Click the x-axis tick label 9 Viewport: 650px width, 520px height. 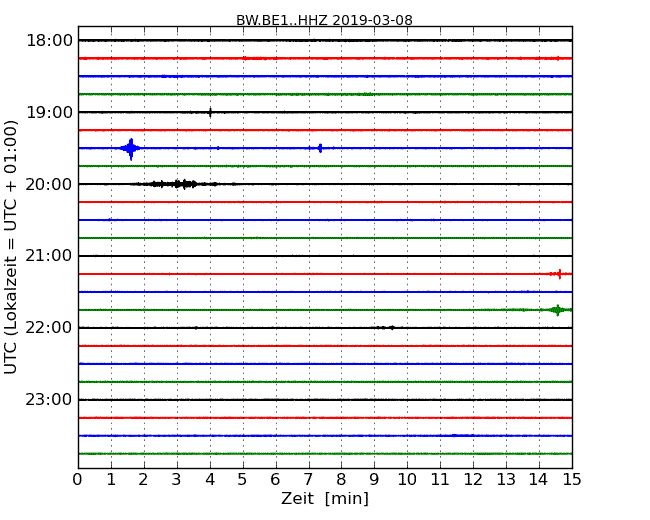point(374,479)
